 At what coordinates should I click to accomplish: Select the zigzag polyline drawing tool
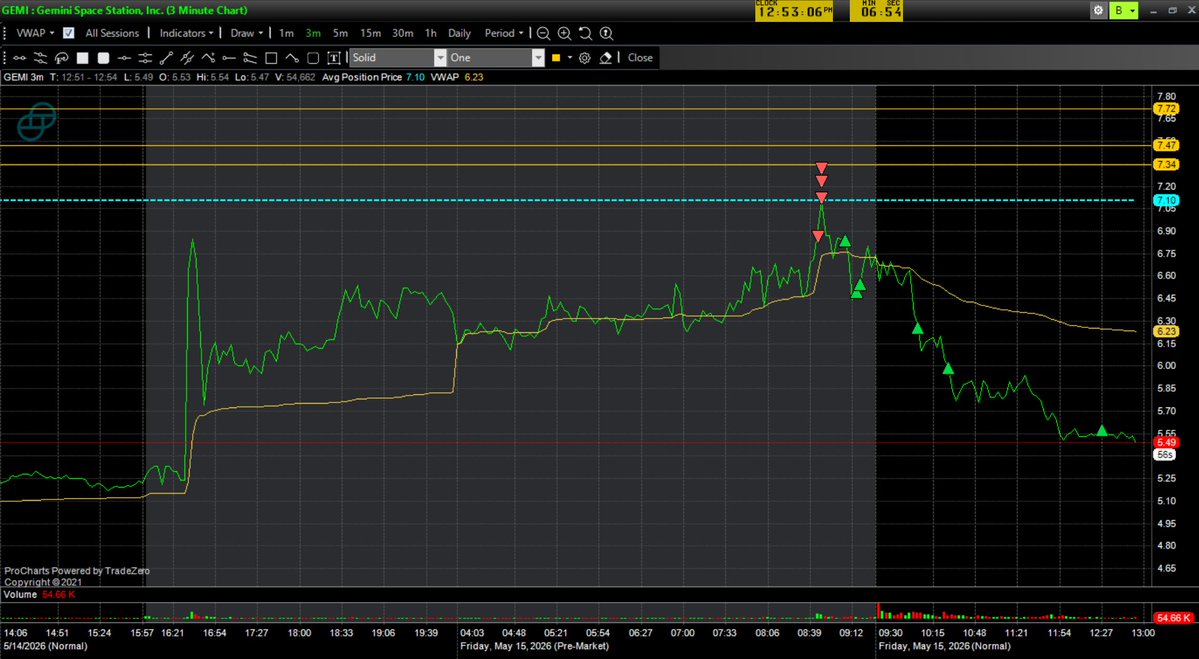208,57
